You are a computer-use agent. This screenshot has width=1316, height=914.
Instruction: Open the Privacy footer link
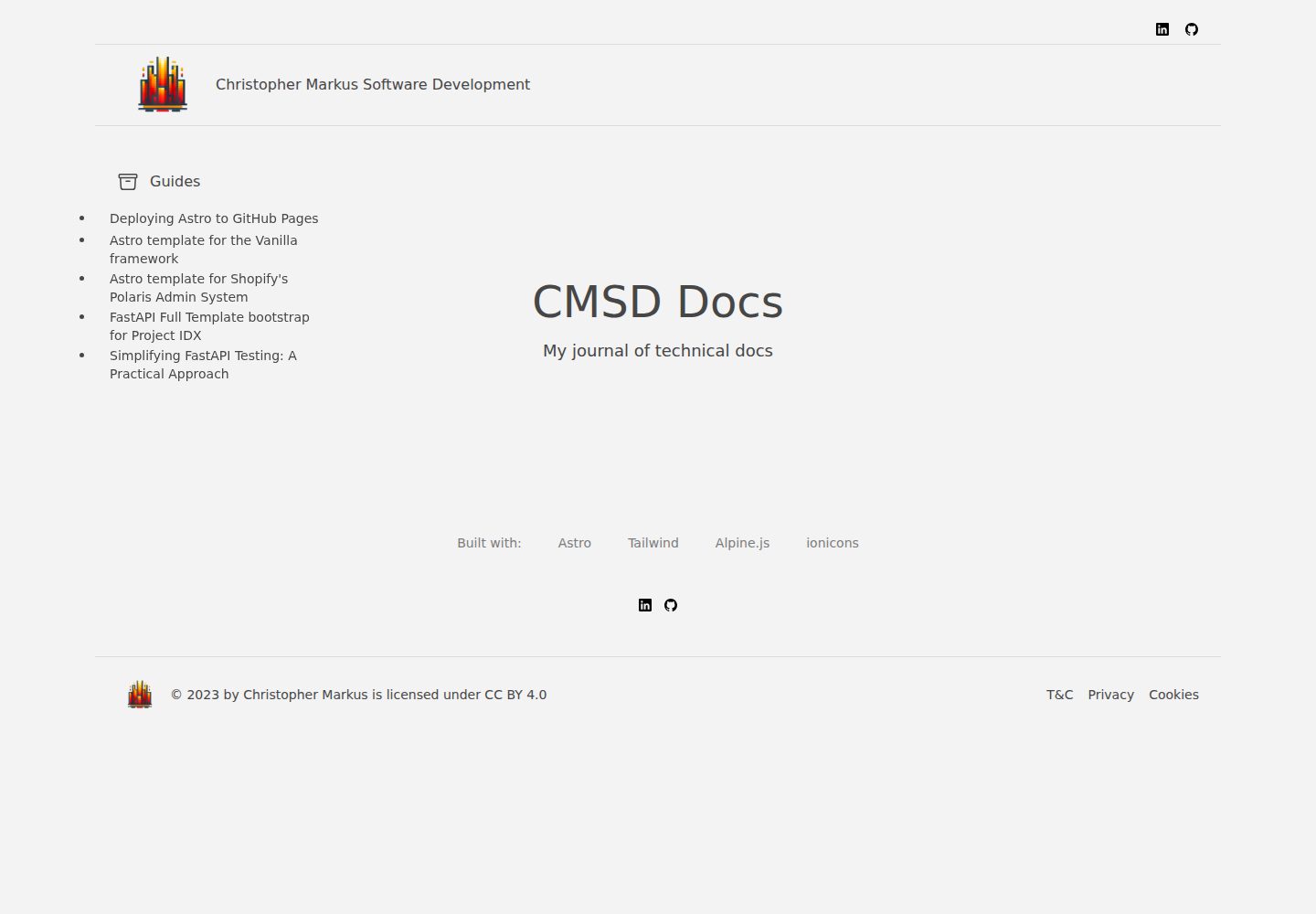click(x=1111, y=695)
